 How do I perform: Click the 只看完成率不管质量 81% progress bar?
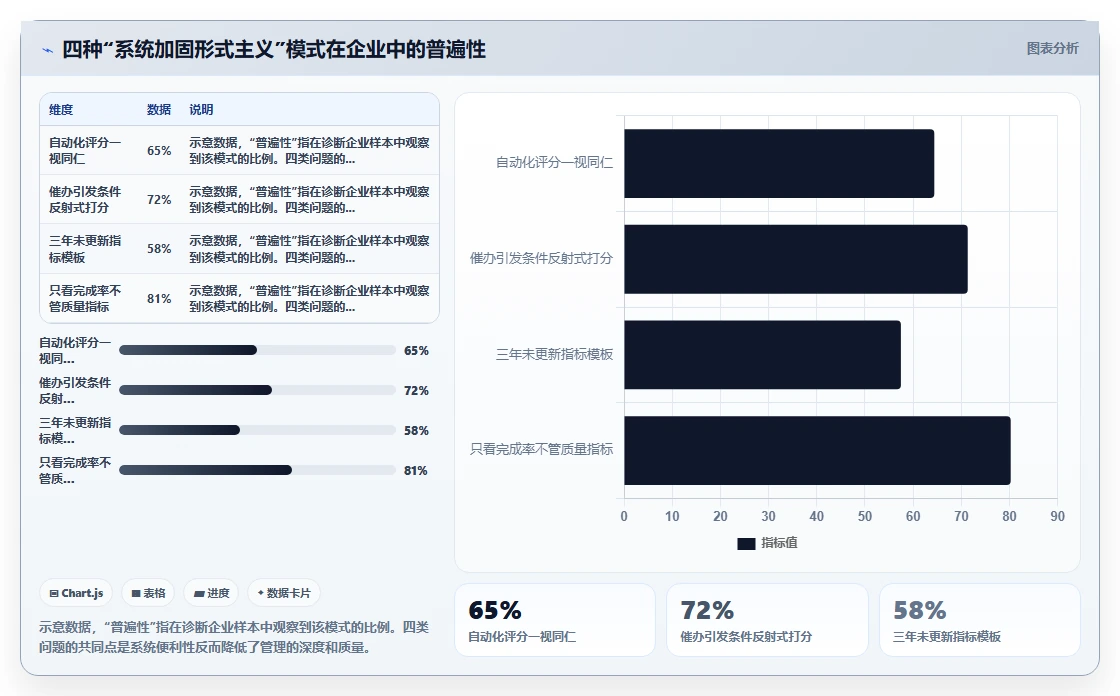point(257,470)
